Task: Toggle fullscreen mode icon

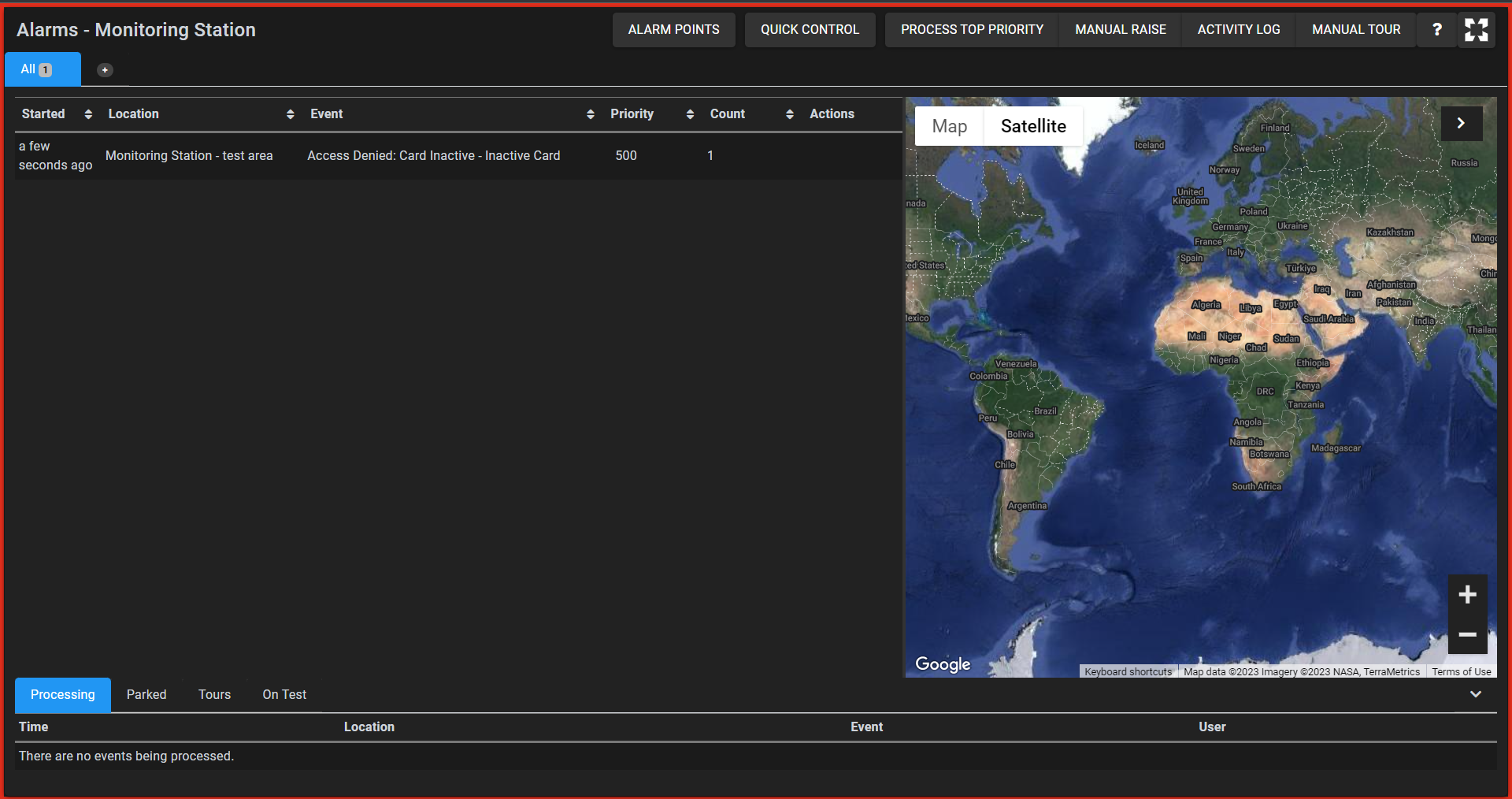Action: [1476, 30]
